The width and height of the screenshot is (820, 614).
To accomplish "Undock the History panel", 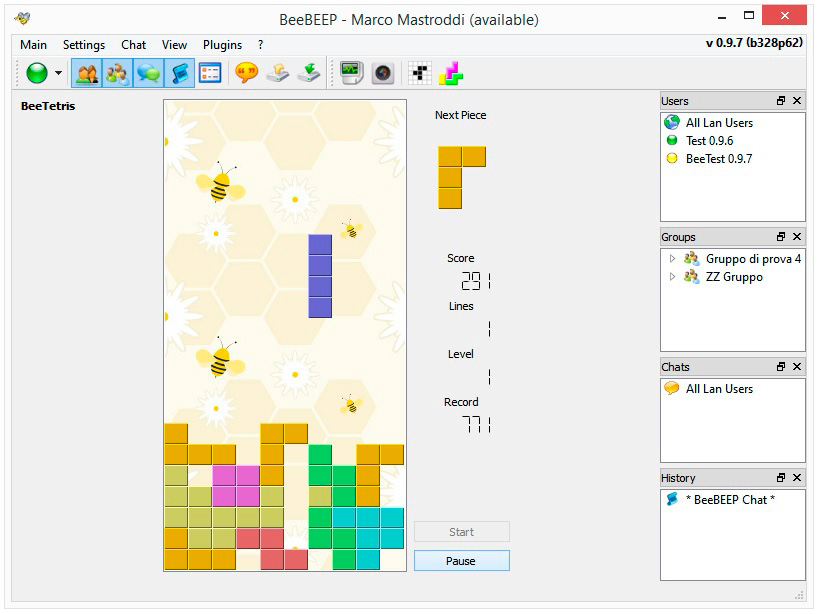I will pos(781,477).
